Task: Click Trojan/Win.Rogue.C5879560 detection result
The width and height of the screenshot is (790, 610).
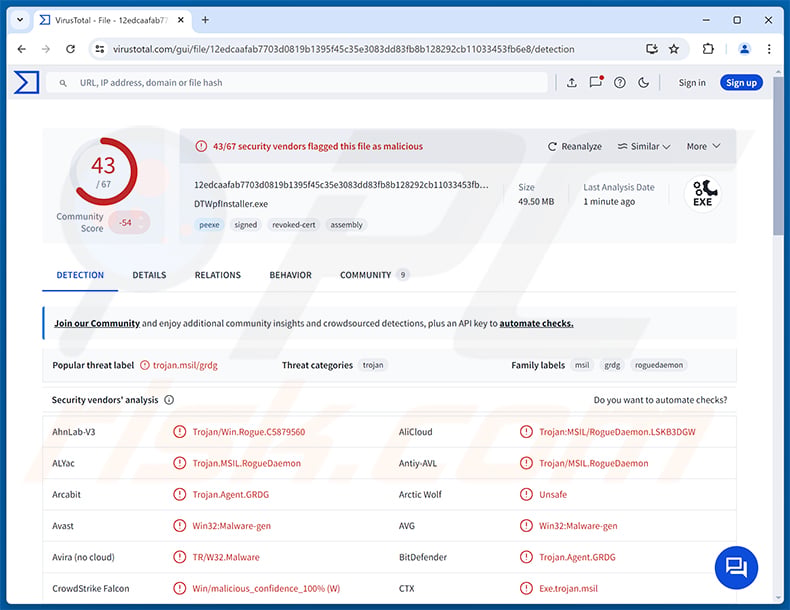Action: click(x=248, y=432)
